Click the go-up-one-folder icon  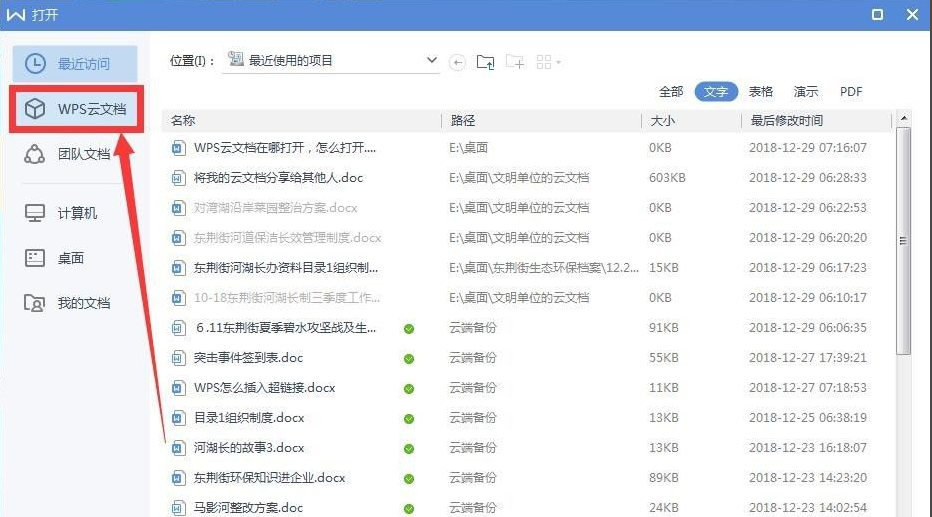pos(486,62)
